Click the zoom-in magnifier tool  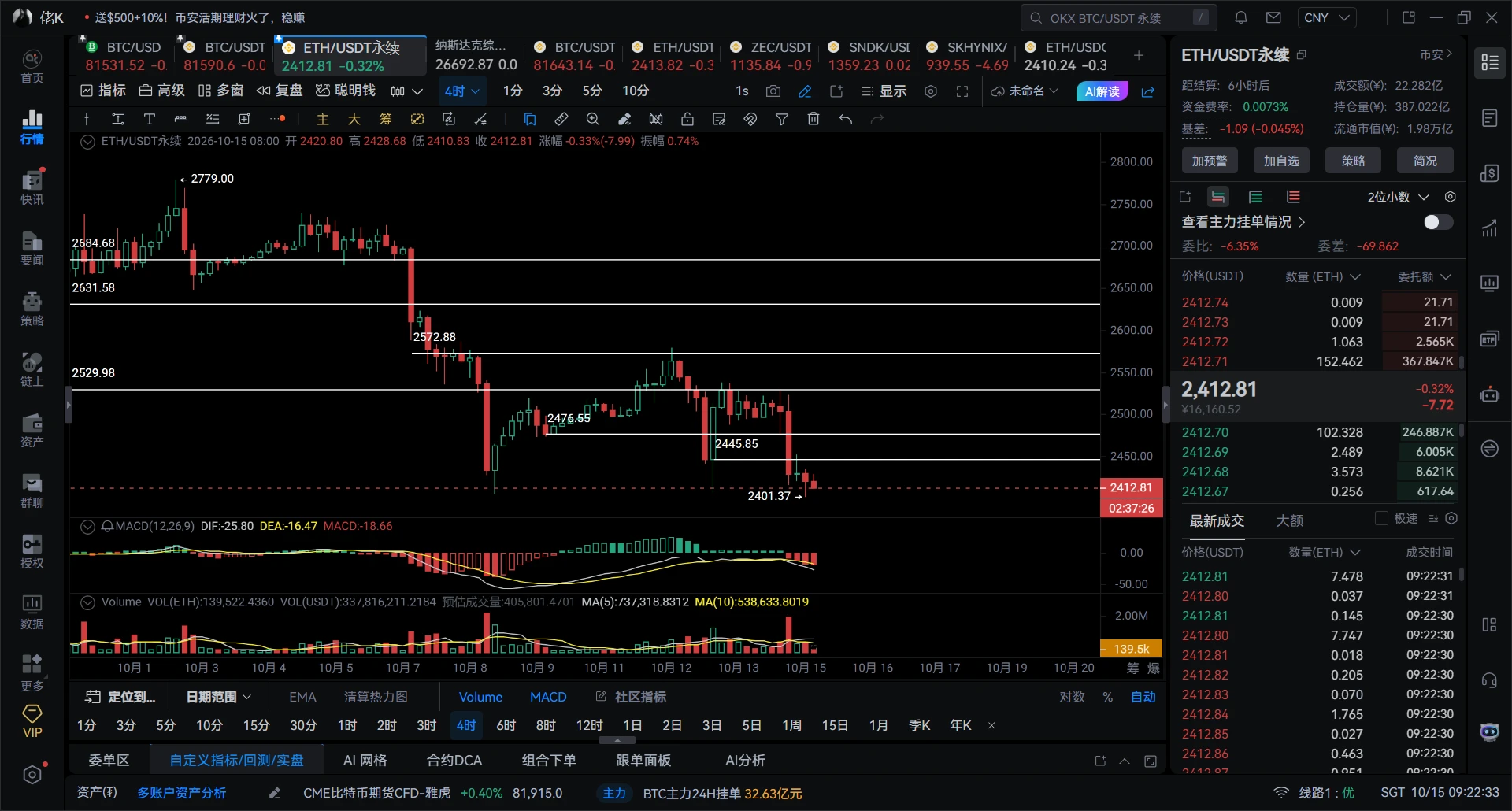click(x=593, y=119)
